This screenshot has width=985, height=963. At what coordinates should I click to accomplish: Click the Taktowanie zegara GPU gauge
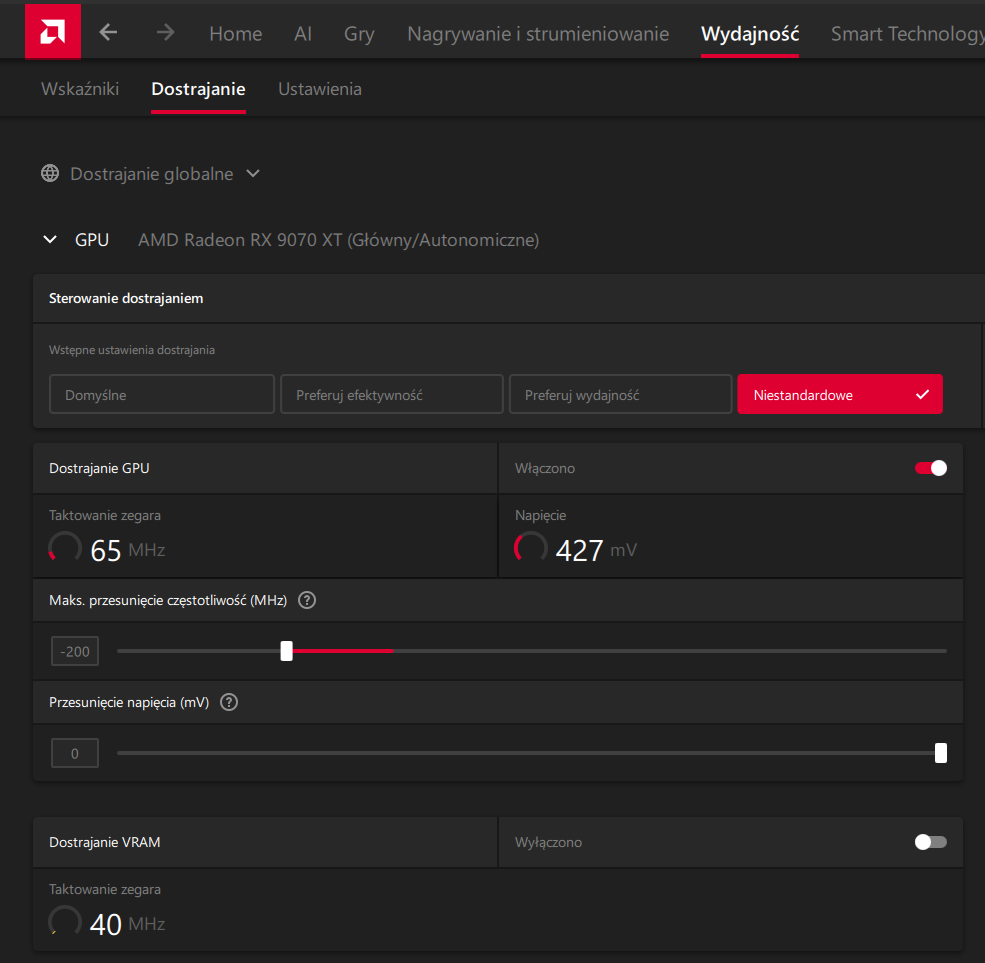click(x=65, y=547)
